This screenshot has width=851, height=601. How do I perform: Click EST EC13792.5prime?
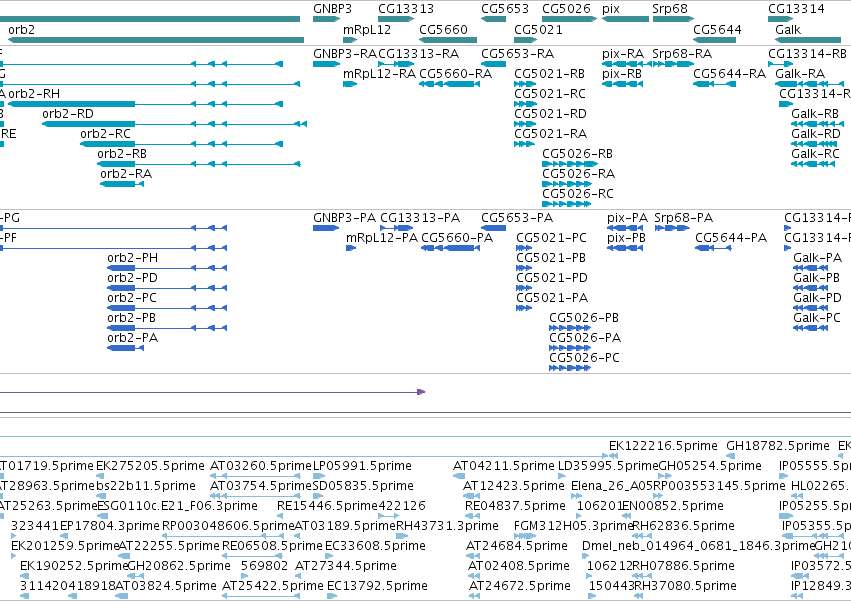[x=377, y=586]
